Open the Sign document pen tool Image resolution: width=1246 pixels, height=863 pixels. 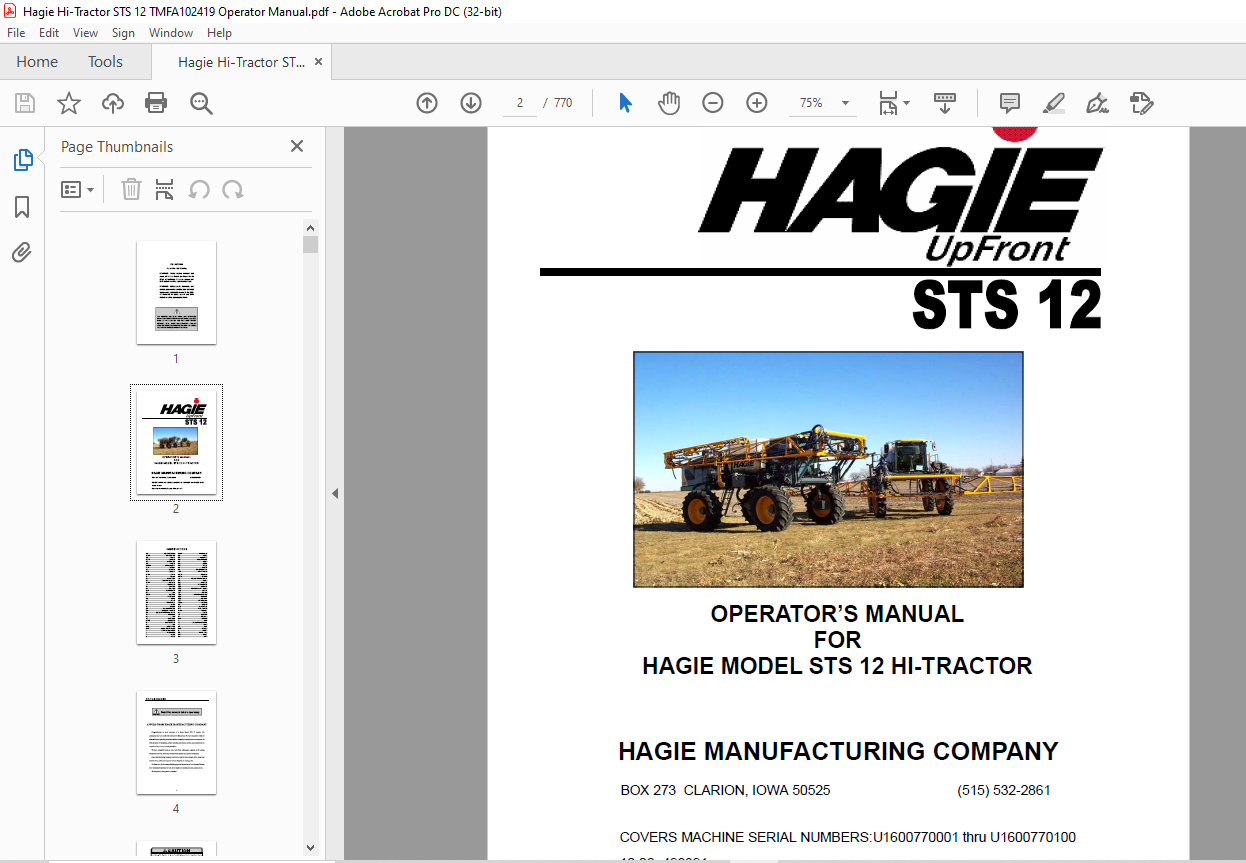[x=1098, y=103]
